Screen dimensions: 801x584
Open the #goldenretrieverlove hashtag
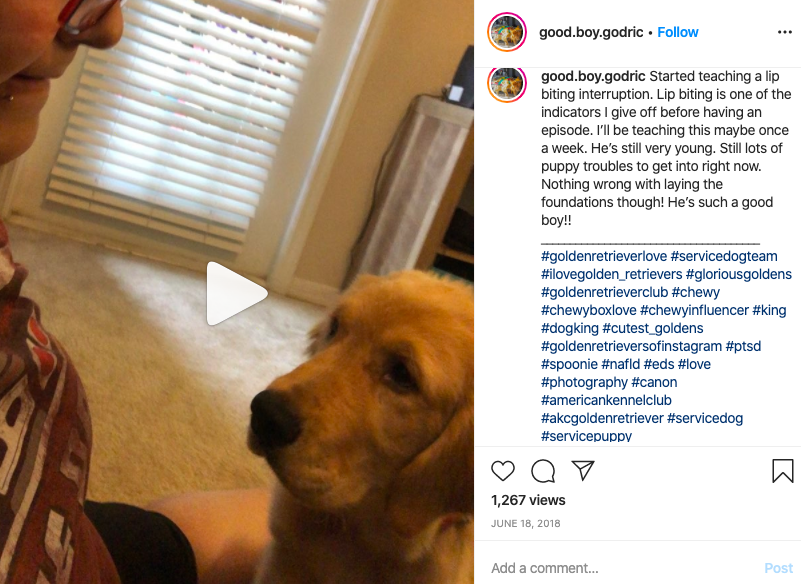point(604,256)
